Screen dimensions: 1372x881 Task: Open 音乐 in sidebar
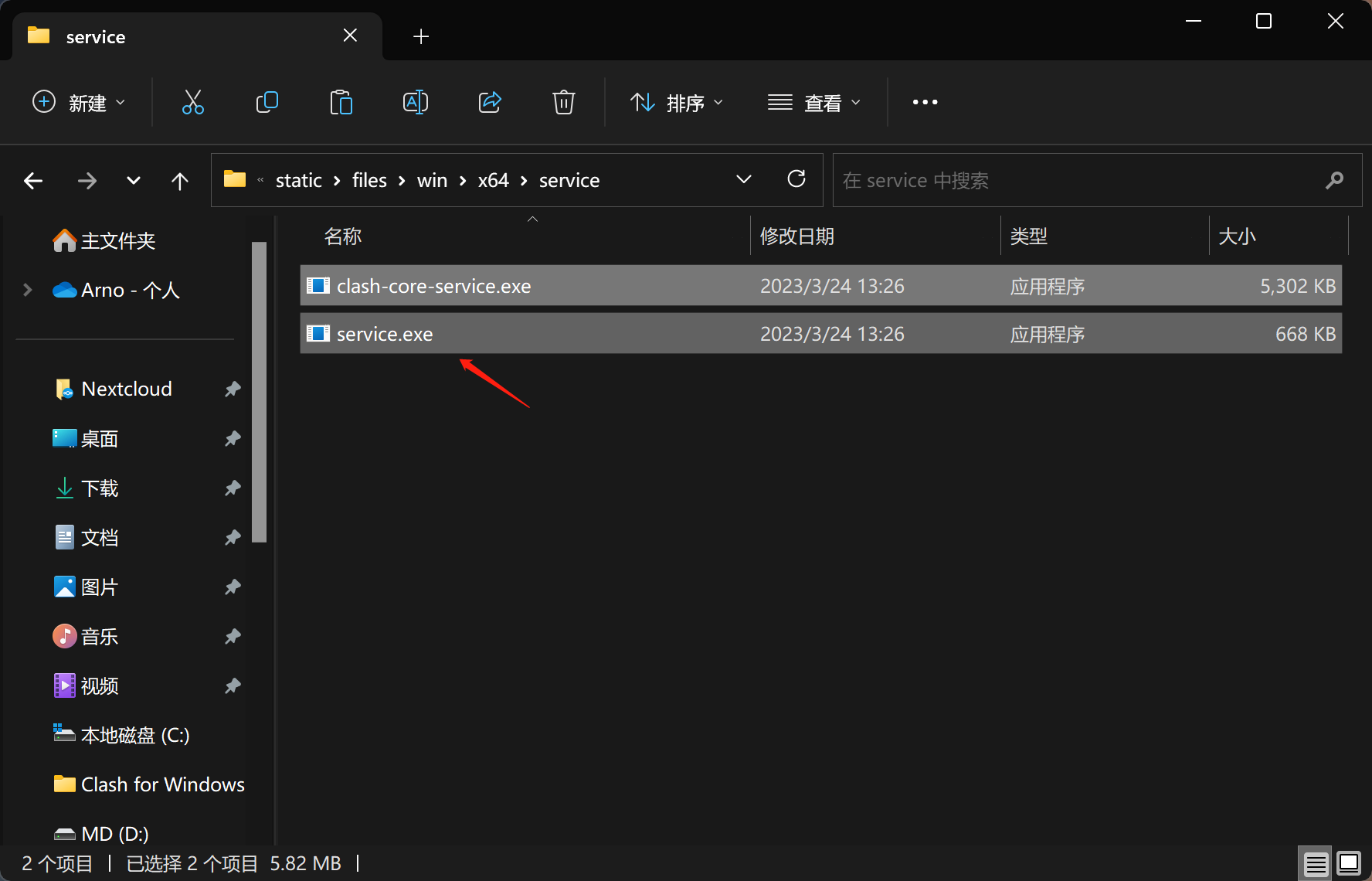[85, 636]
